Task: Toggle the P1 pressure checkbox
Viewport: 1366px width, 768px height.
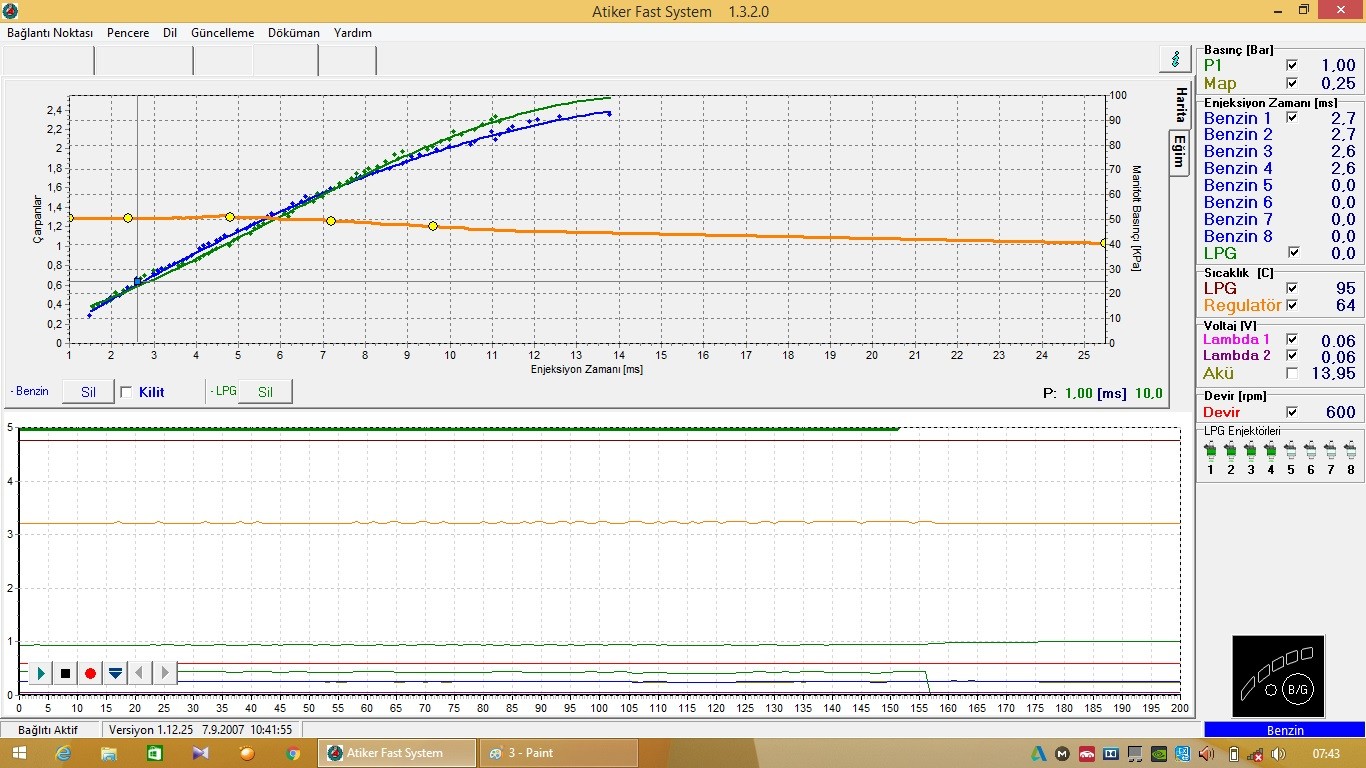Action: [x=1292, y=65]
